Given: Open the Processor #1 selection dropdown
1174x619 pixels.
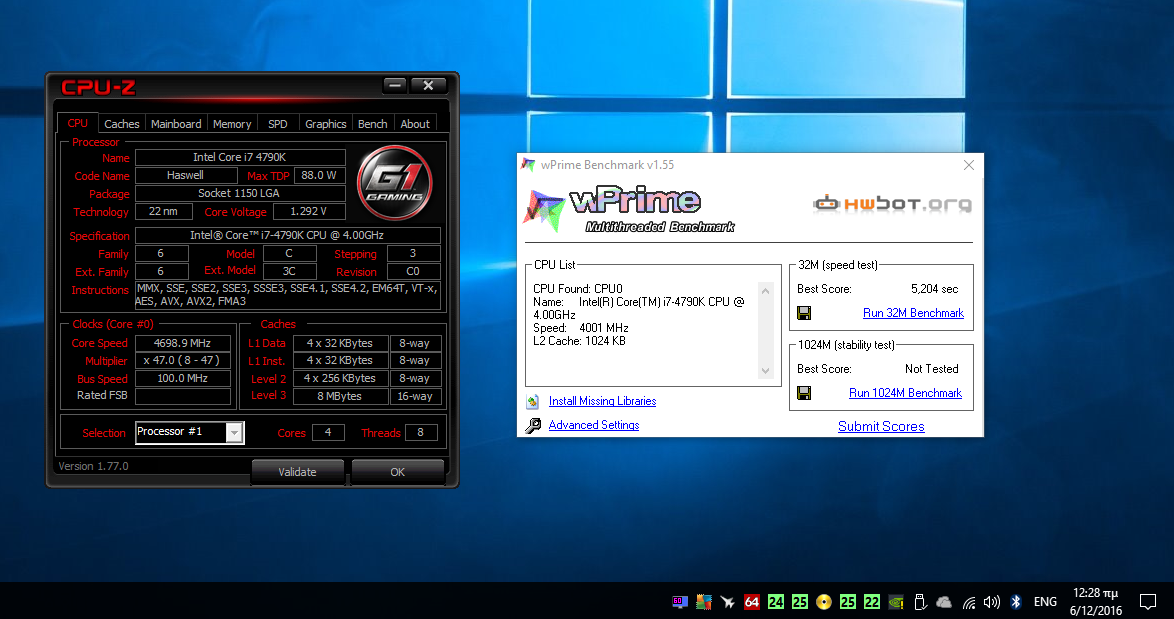Looking at the screenshot, I should [234, 433].
